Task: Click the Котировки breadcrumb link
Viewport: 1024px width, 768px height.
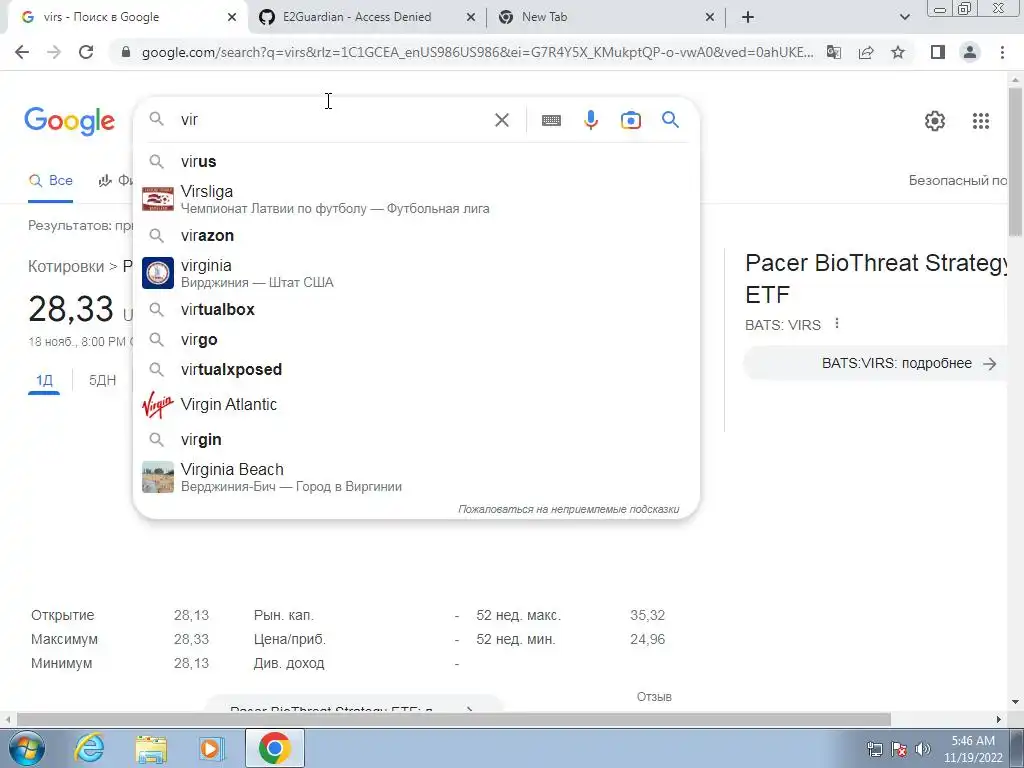Action: point(66,266)
